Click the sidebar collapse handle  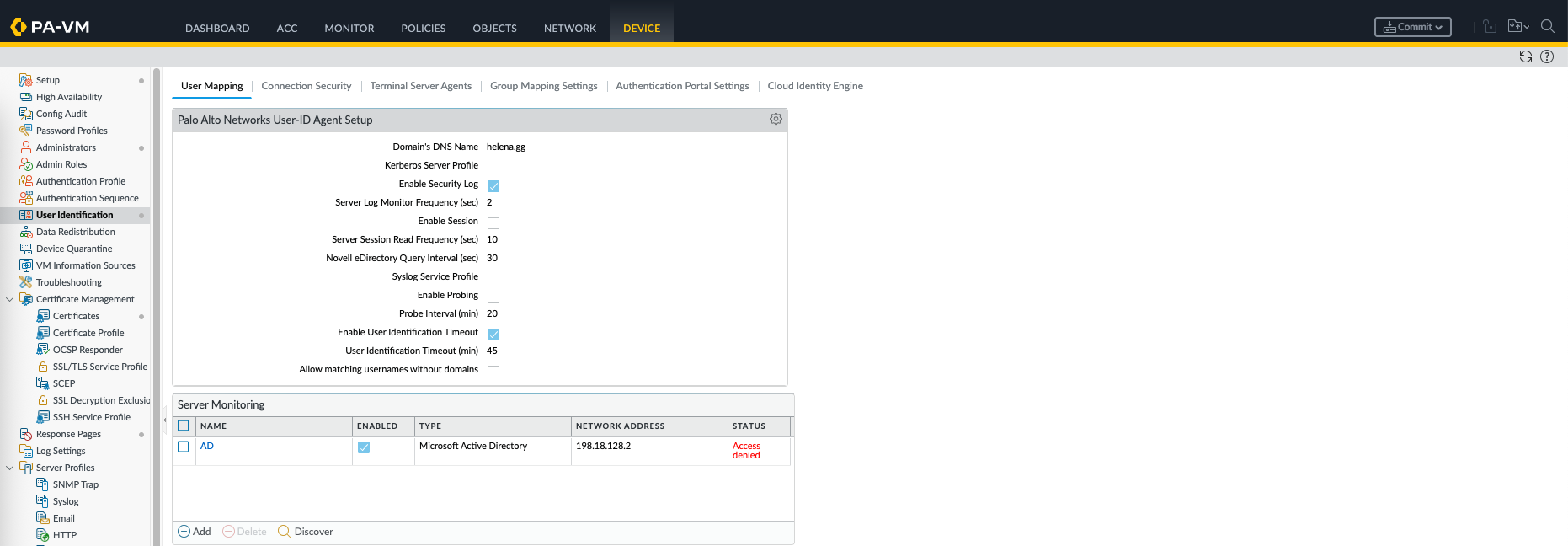click(164, 420)
